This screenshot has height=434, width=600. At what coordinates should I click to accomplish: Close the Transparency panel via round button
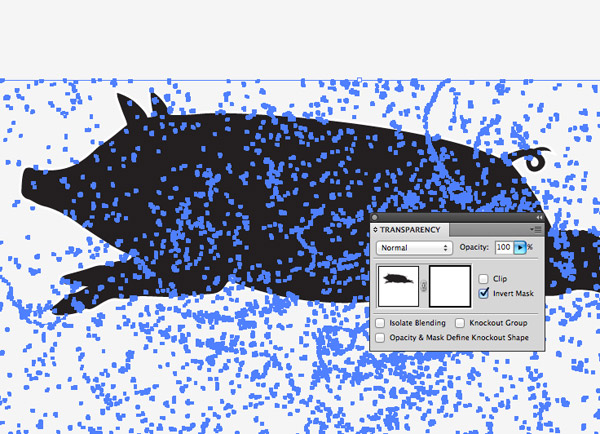375,217
